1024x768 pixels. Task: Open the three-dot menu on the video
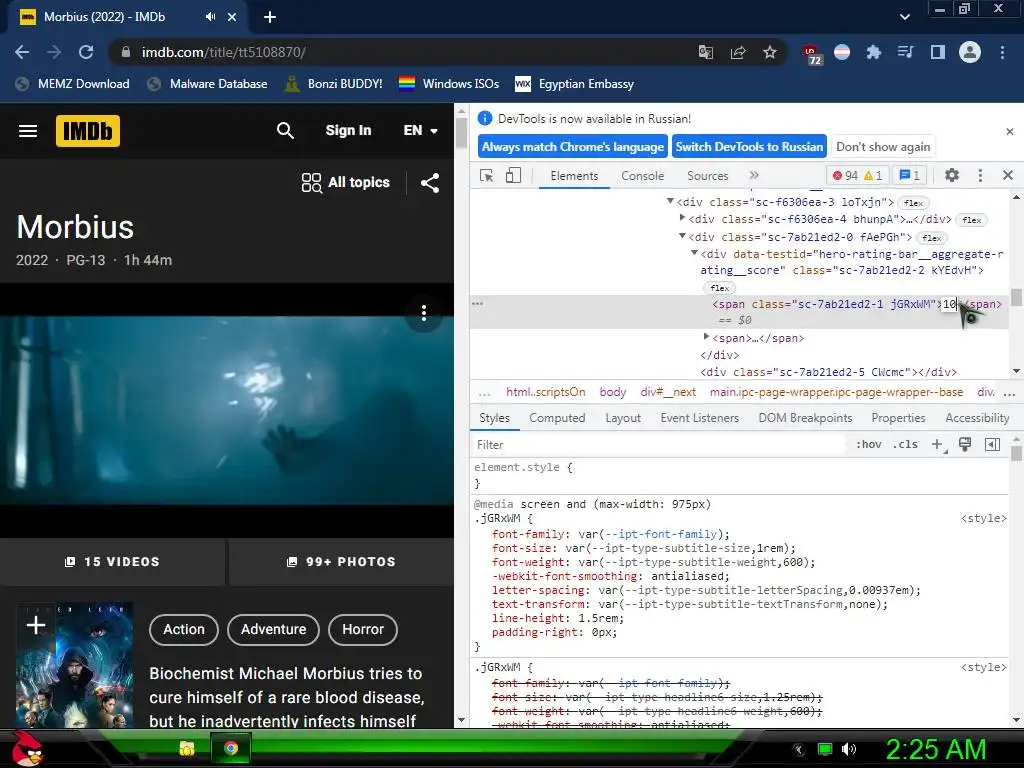click(424, 313)
